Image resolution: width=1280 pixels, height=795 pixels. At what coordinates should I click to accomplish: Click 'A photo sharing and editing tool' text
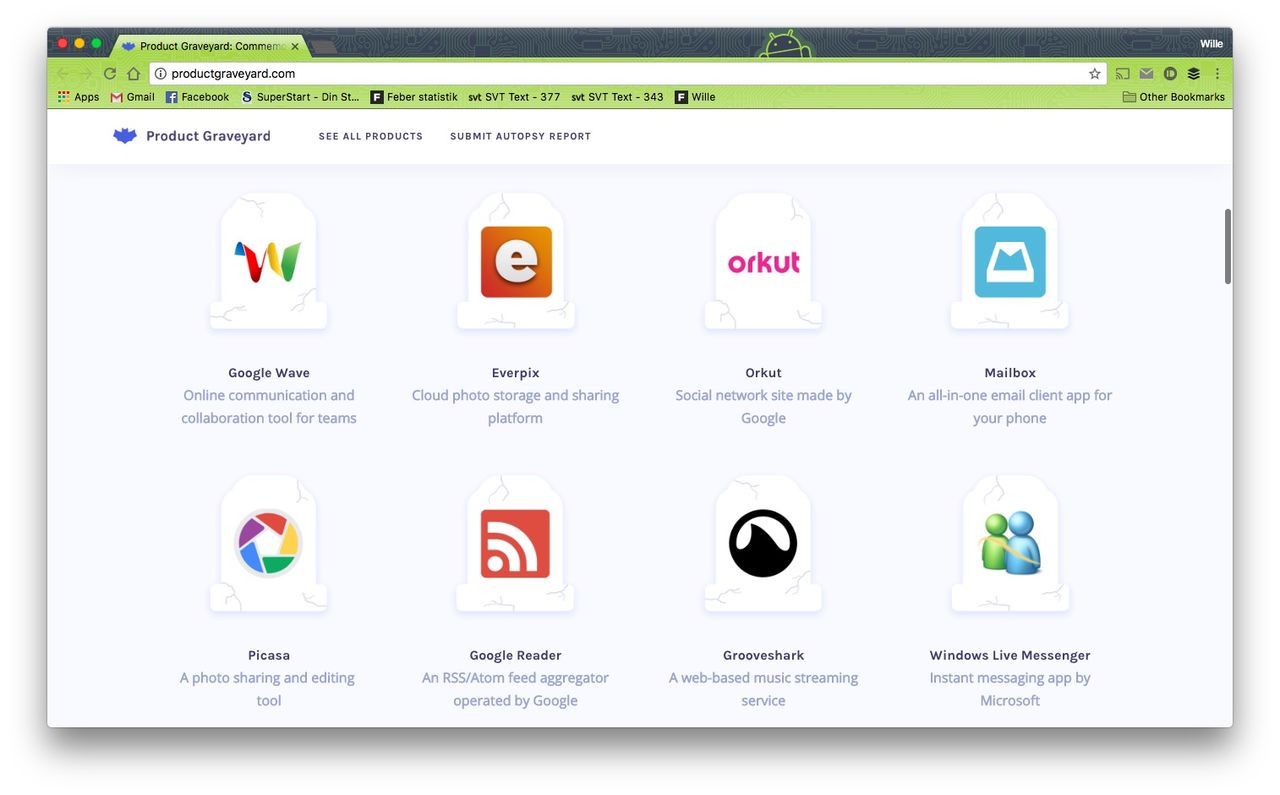269,689
